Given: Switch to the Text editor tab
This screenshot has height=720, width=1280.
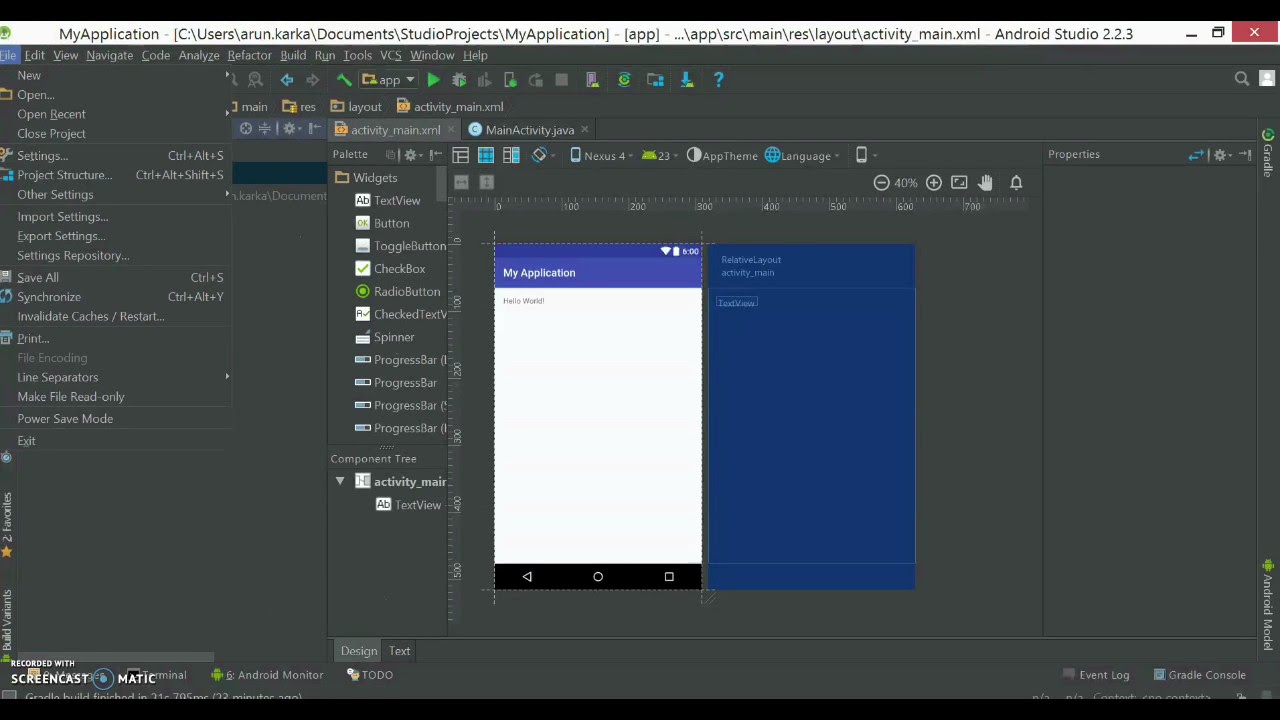Looking at the screenshot, I should point(399,651).
